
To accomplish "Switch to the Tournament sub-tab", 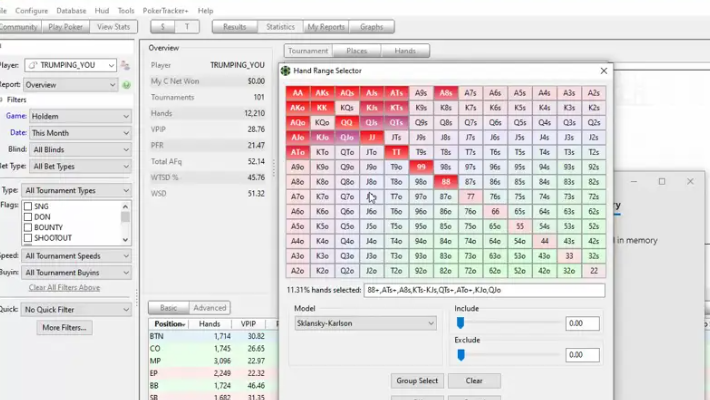I will (308, 51).
